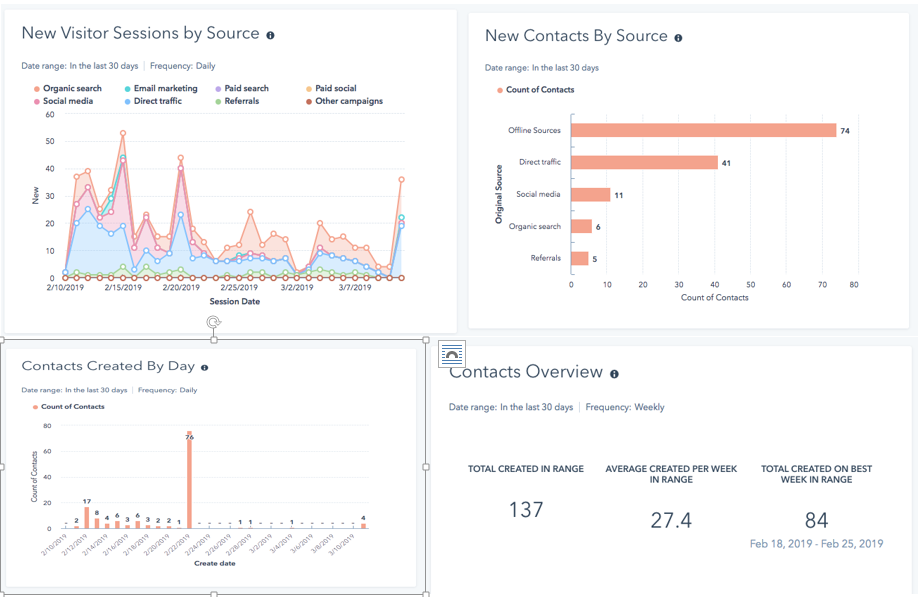The height and width of the screenshot is (597, 918).
Task: Click the rotate handle above the selected image
Action: click(213, 322)
